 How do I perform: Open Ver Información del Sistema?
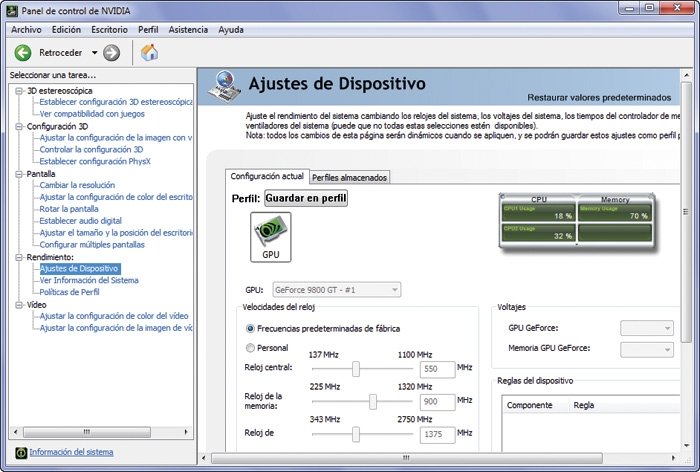point(89,280)
